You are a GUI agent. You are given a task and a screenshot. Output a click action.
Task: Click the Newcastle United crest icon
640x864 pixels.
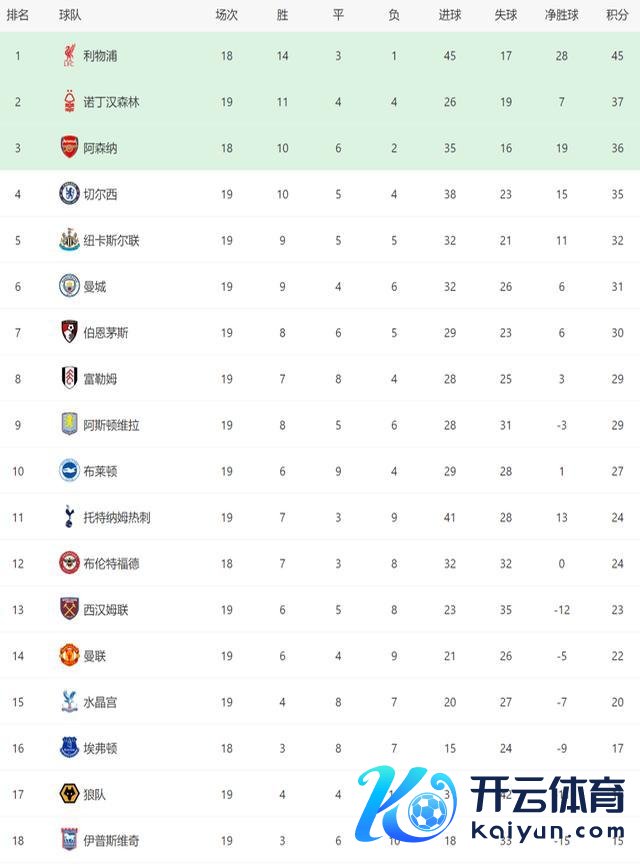(69, 240)
